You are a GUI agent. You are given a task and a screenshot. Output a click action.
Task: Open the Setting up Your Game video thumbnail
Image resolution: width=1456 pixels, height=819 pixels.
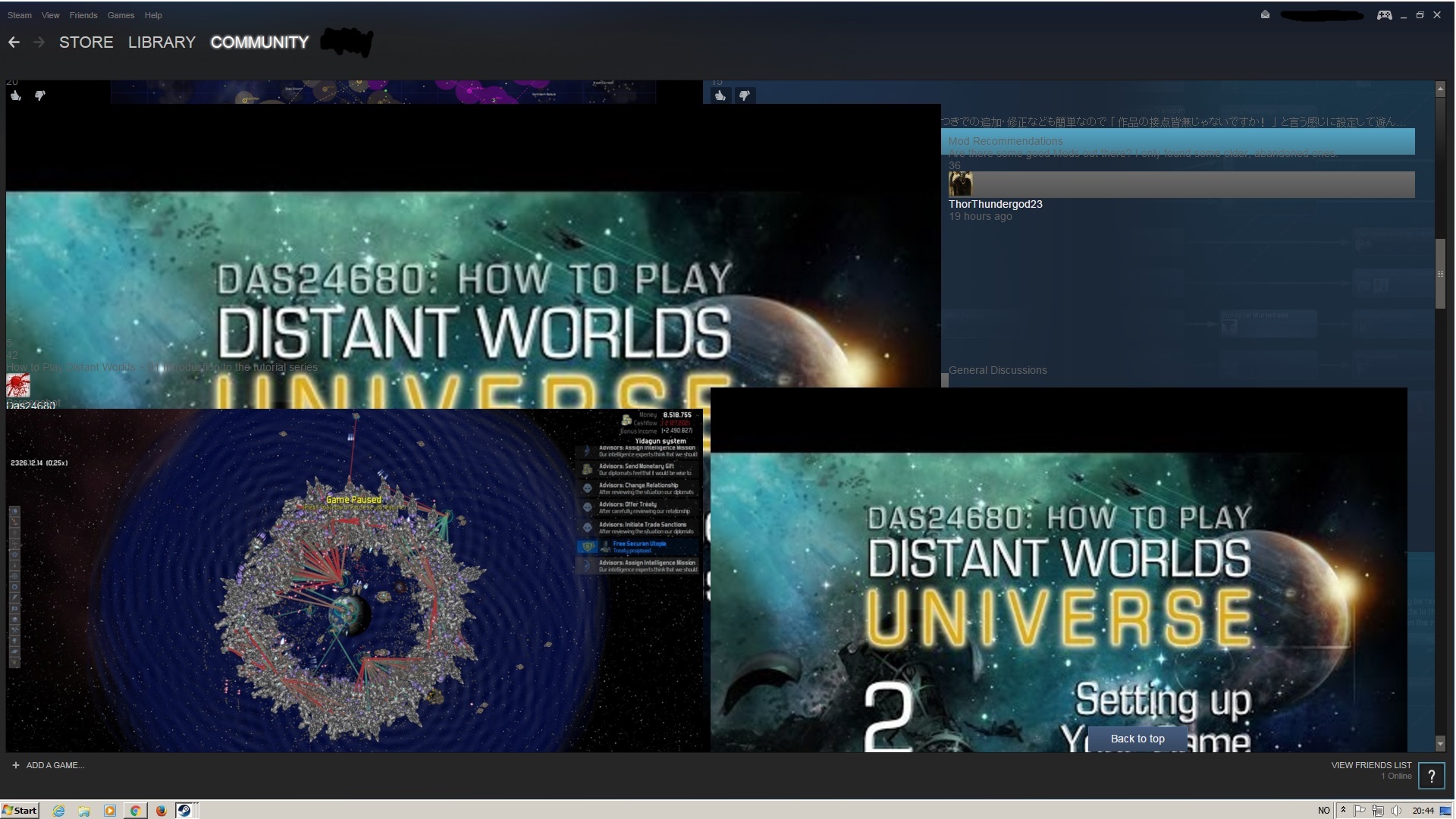pyautogui.click(x=1059, y=570)
